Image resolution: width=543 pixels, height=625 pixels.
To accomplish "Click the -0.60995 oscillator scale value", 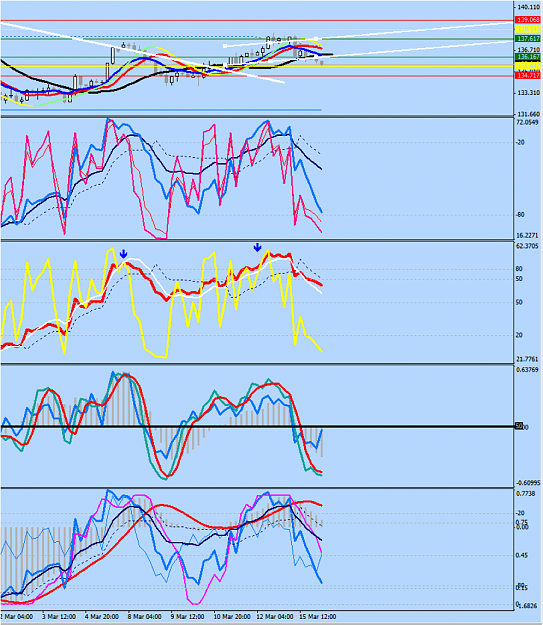I will tap(528, 483).
